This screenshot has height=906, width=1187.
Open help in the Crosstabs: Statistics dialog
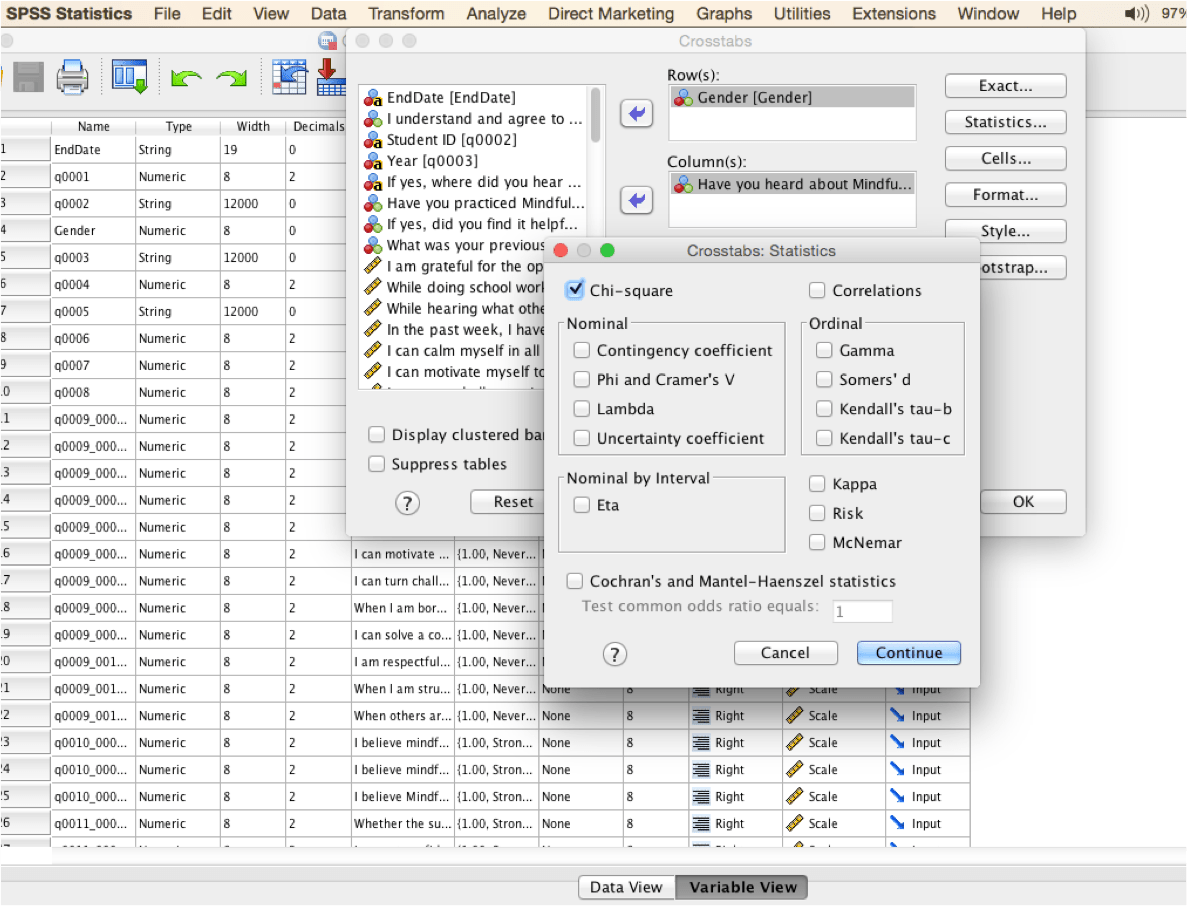[615, 654]
